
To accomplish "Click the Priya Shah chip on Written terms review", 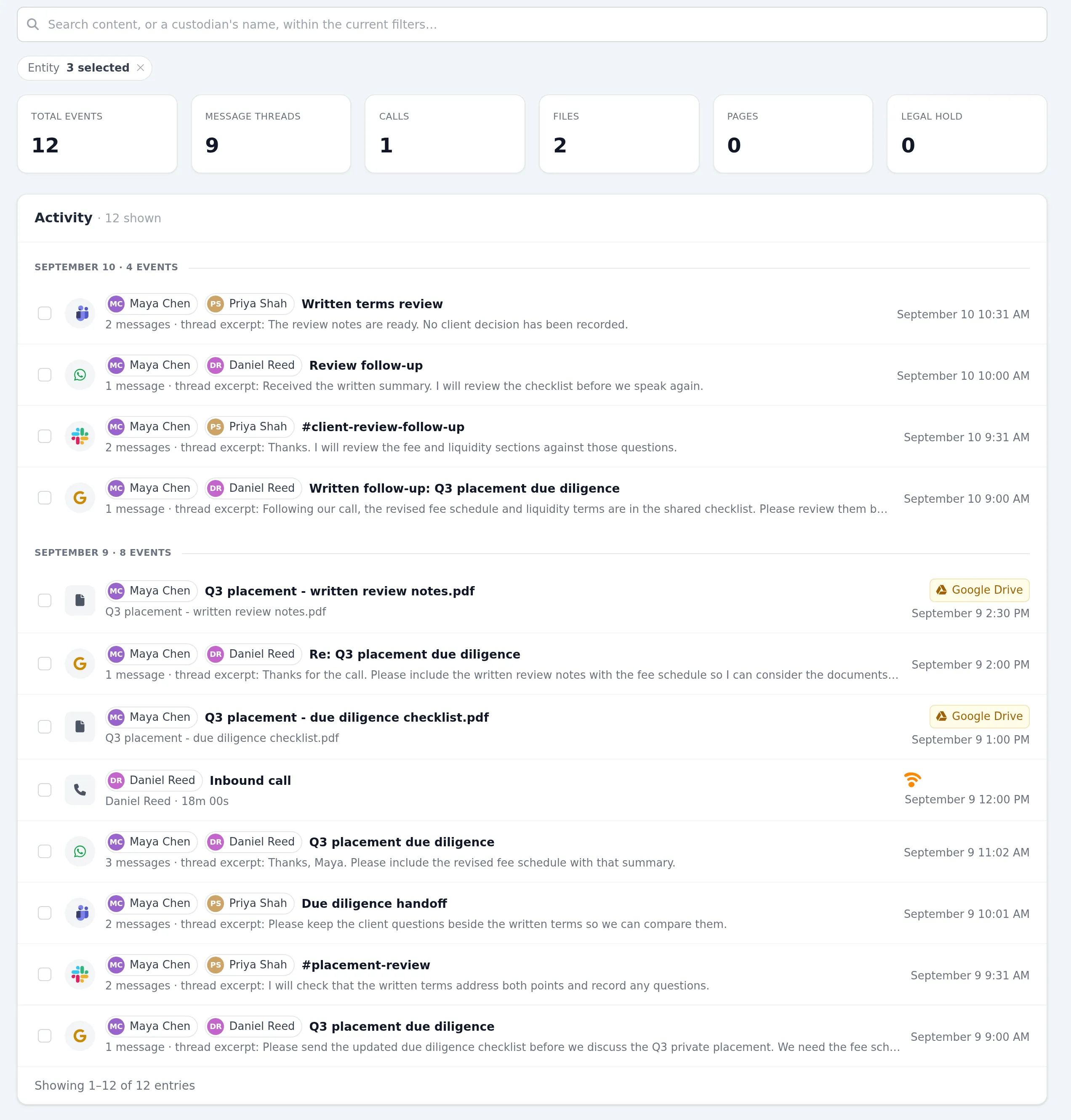I will click(250, 304).
